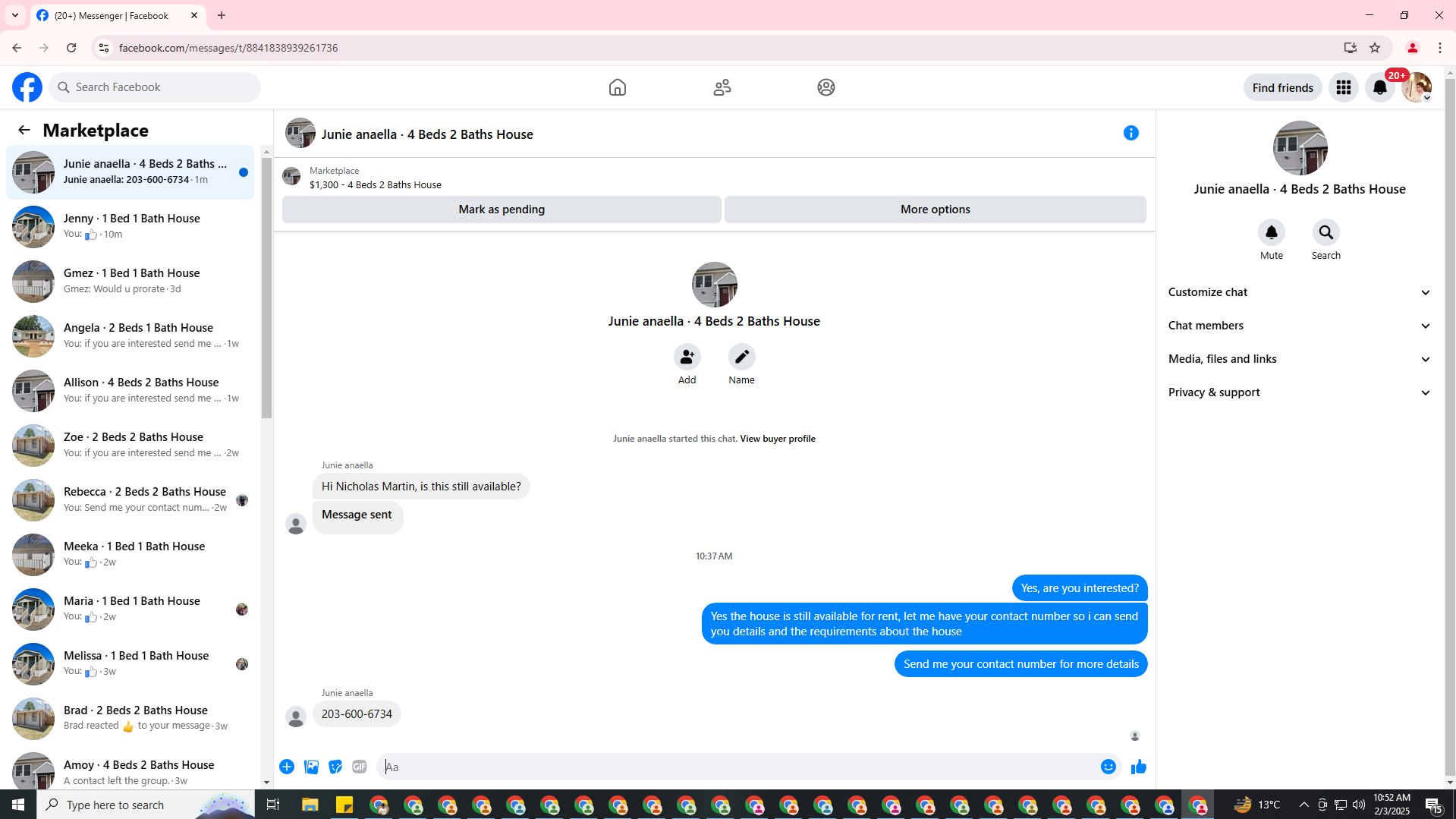This screenshot has width=1456, height=819.
Task: Toggle the conversation information panel
Action: point(1131,134)
